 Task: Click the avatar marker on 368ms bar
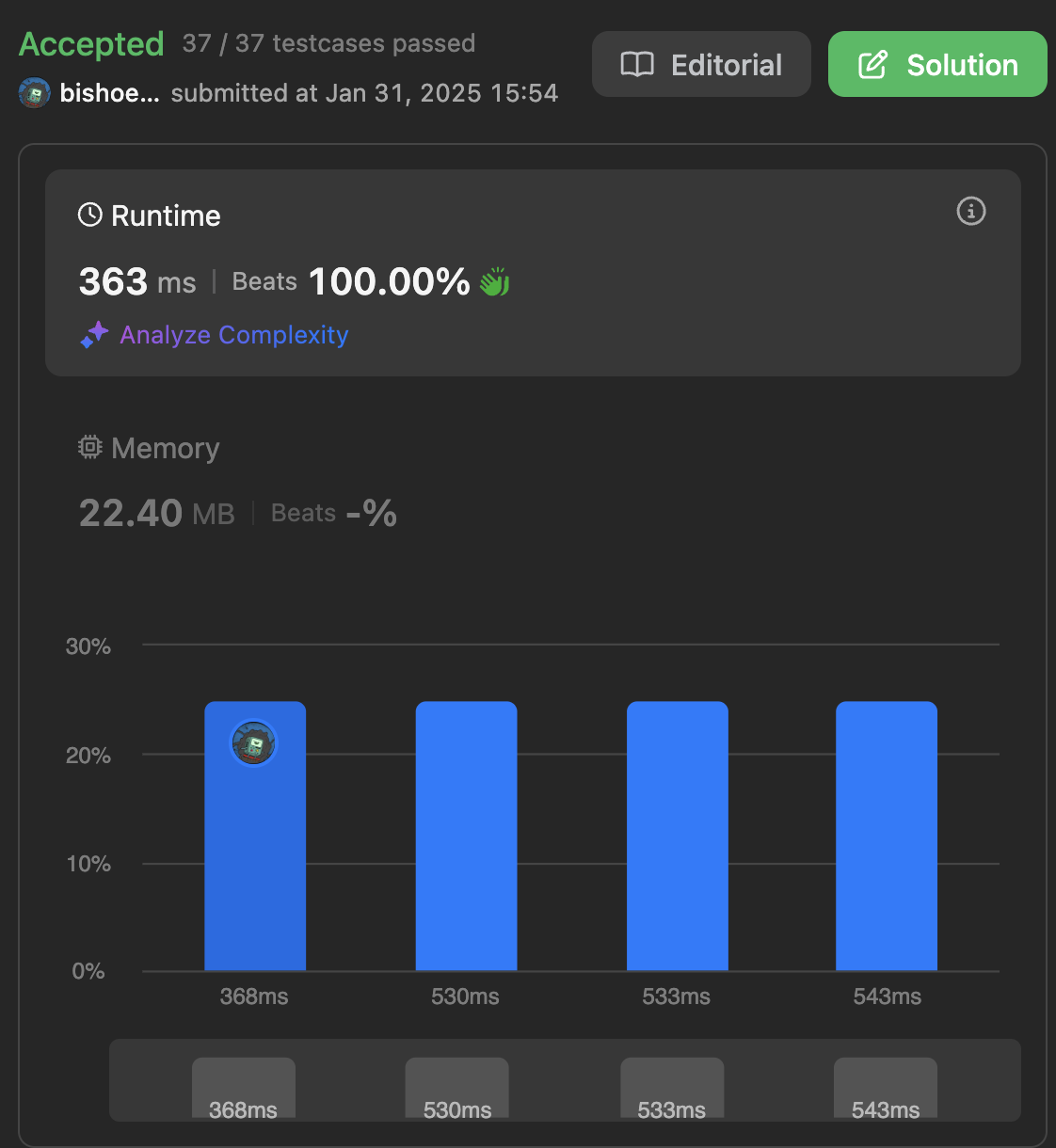254,743
